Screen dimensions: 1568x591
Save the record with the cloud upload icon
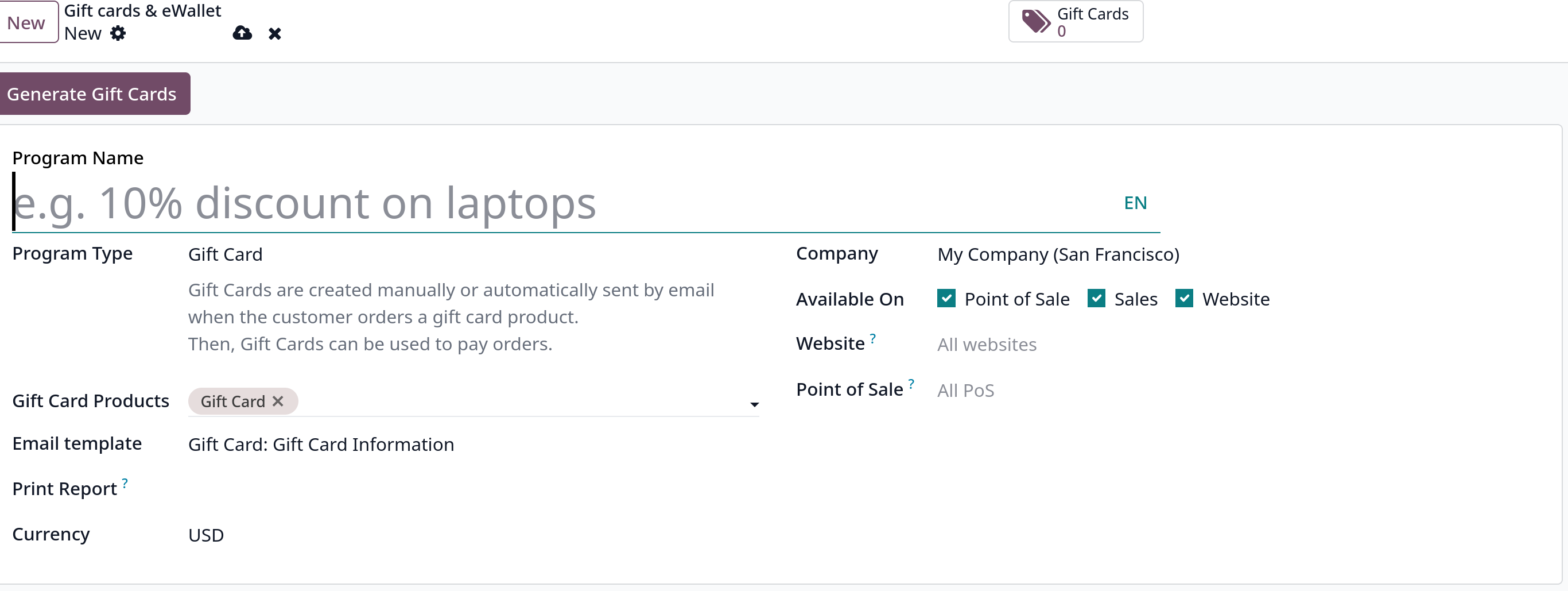coord(242,33)
